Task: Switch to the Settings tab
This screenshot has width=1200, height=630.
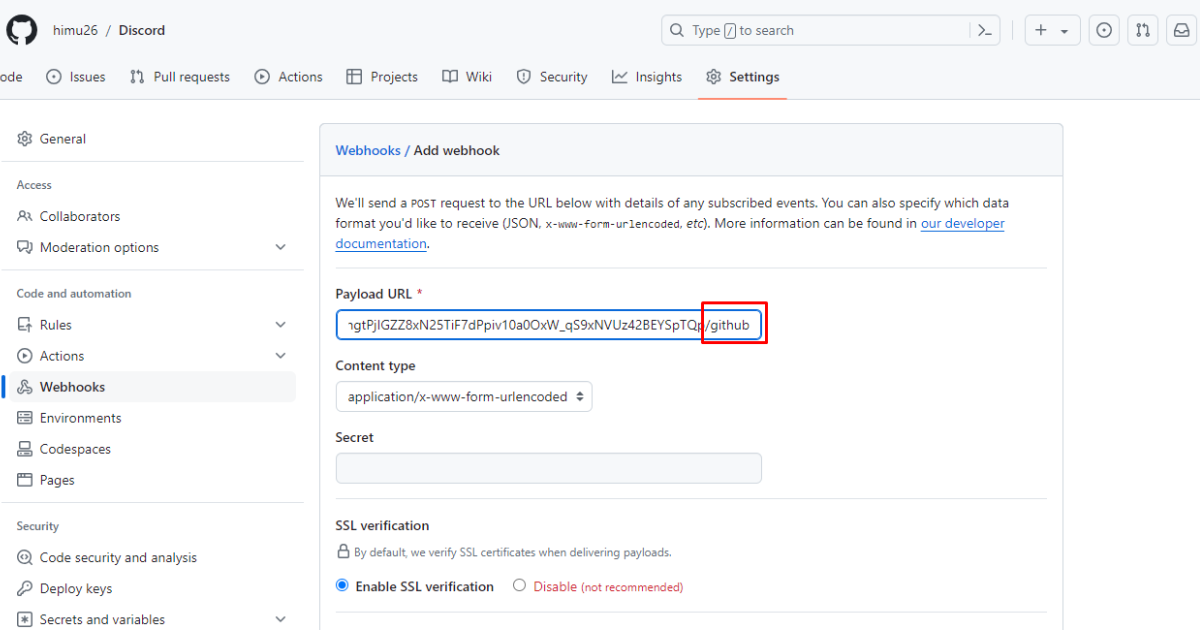Action: tap(743, 77)
